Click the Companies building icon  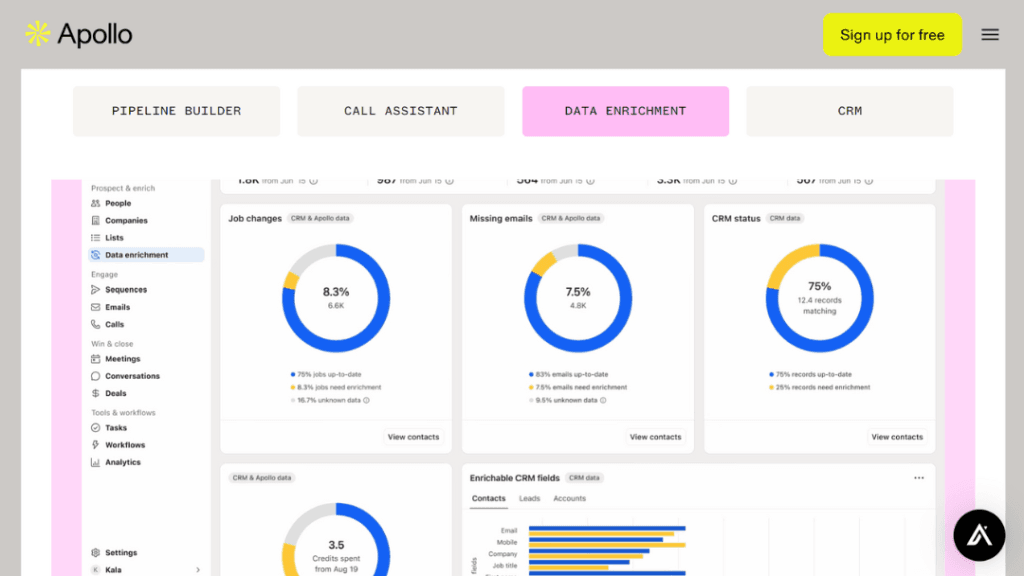coord(95,221)
